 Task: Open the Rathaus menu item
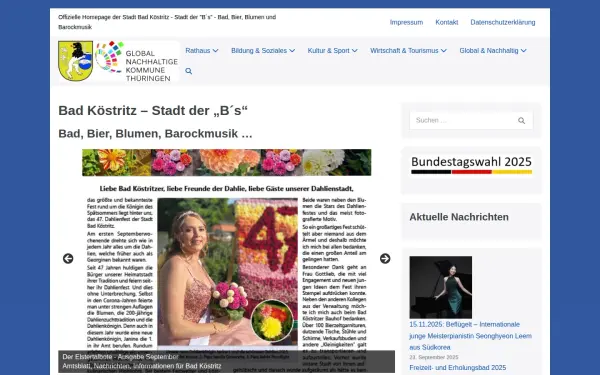(198, 51)
